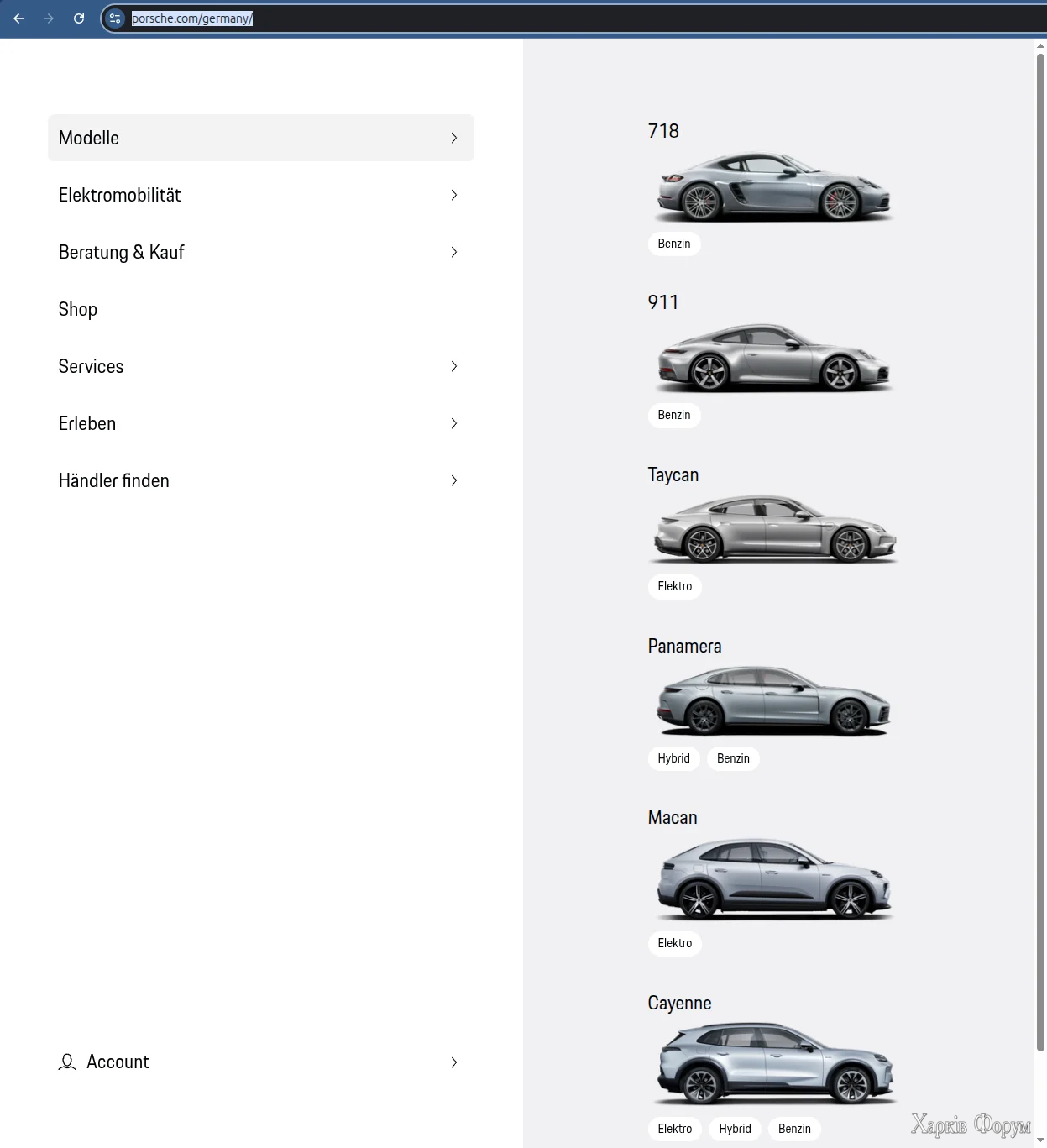1047x1148 pixels.
Task: Click Hybrid tag under Cayenne
Action: coord(735,1129)
